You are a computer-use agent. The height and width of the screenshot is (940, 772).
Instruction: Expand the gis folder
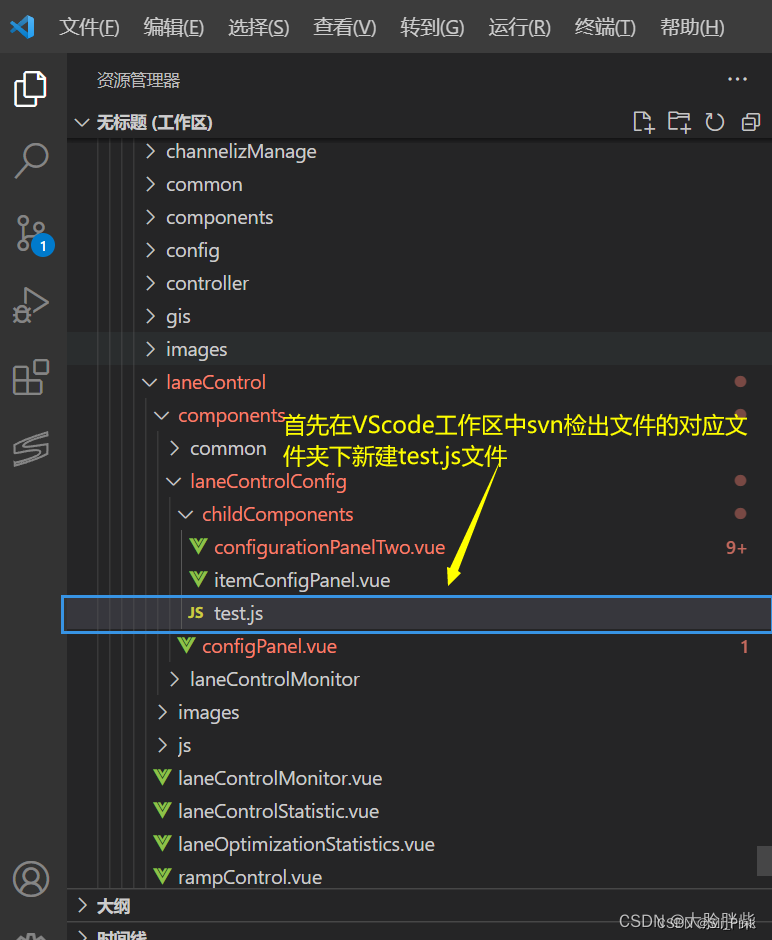150,317
